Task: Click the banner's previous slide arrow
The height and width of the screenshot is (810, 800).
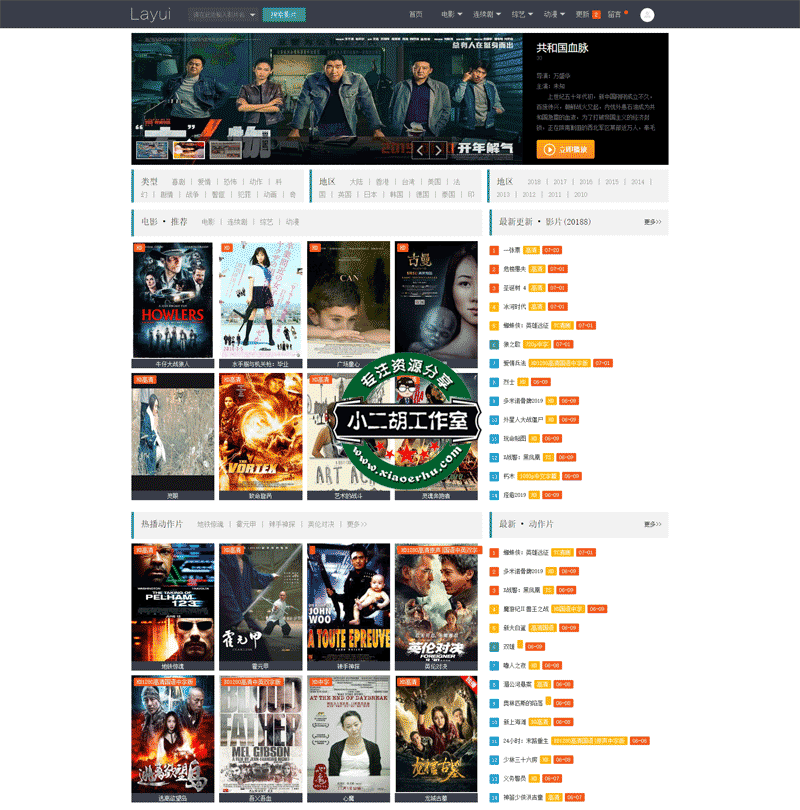Action: (x=421, y=151)
